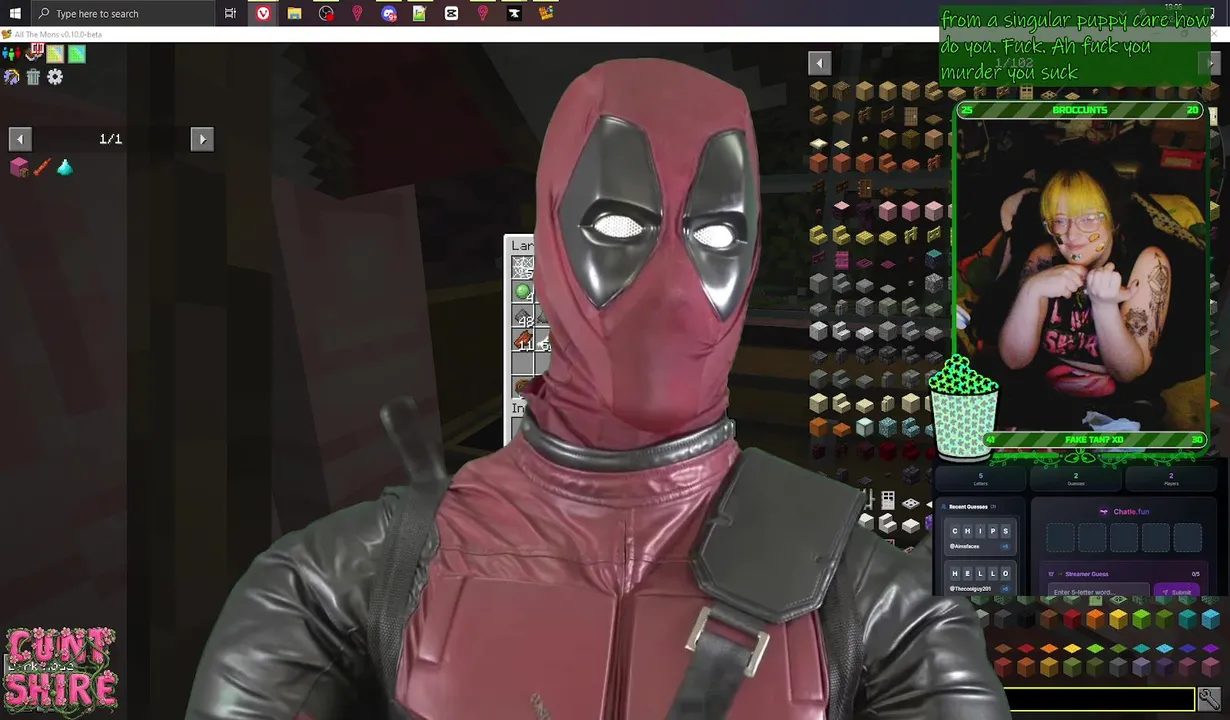Image resolution: width=1230 pixels, height=720 pixels.
Task: Go to previous item list page
Action: [x=819, y=63]
